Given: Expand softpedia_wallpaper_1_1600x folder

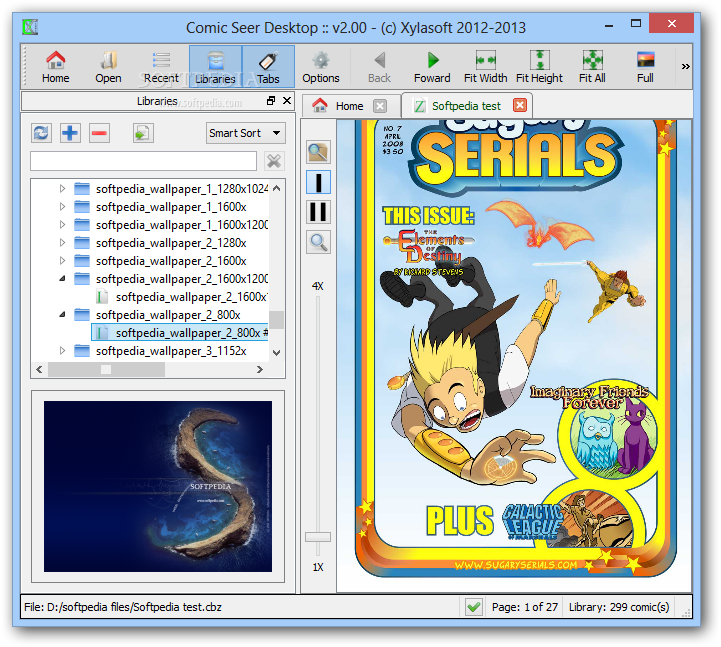Looking at the screenshot, I should (63, 206).
